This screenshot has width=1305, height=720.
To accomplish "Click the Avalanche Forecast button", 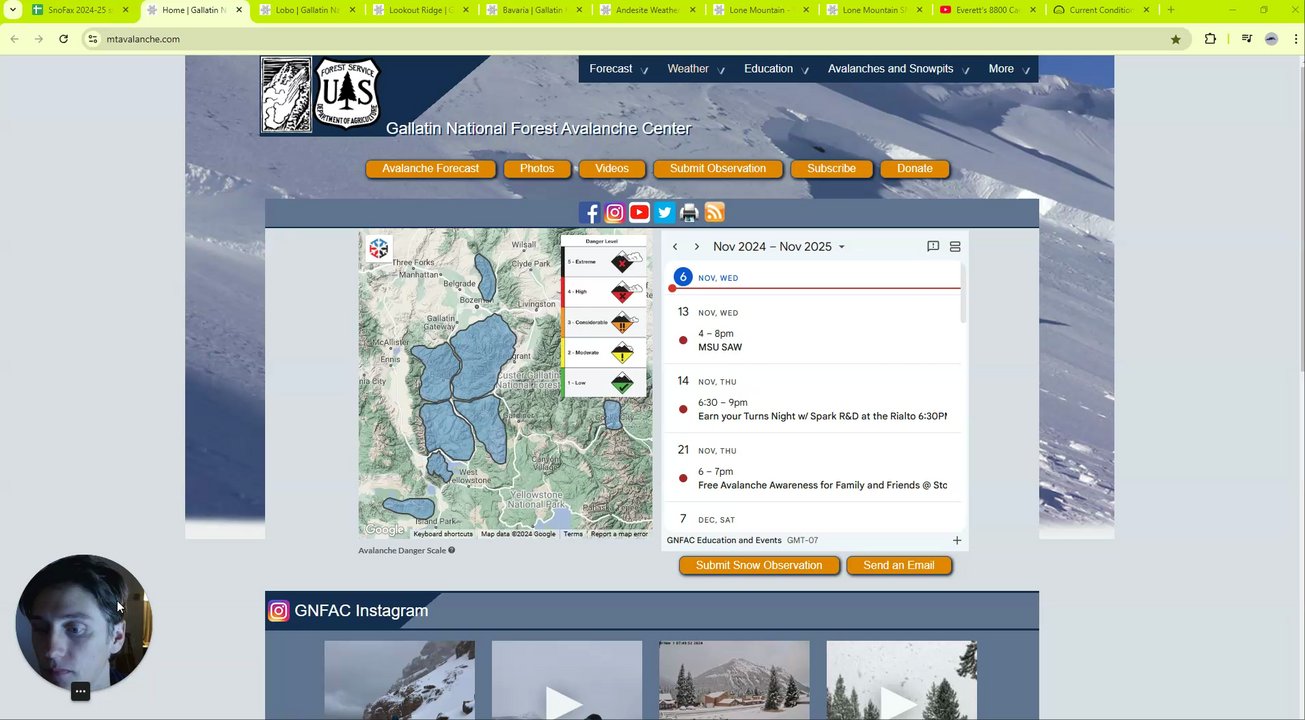I will click(430, 169).
